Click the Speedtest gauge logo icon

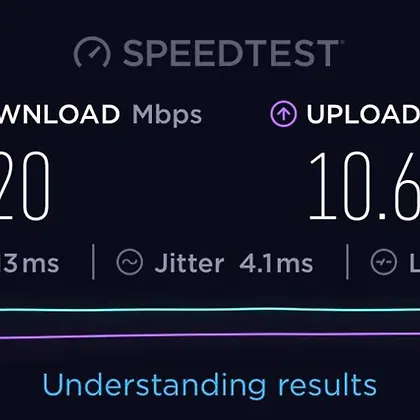[x=92, y=52]
